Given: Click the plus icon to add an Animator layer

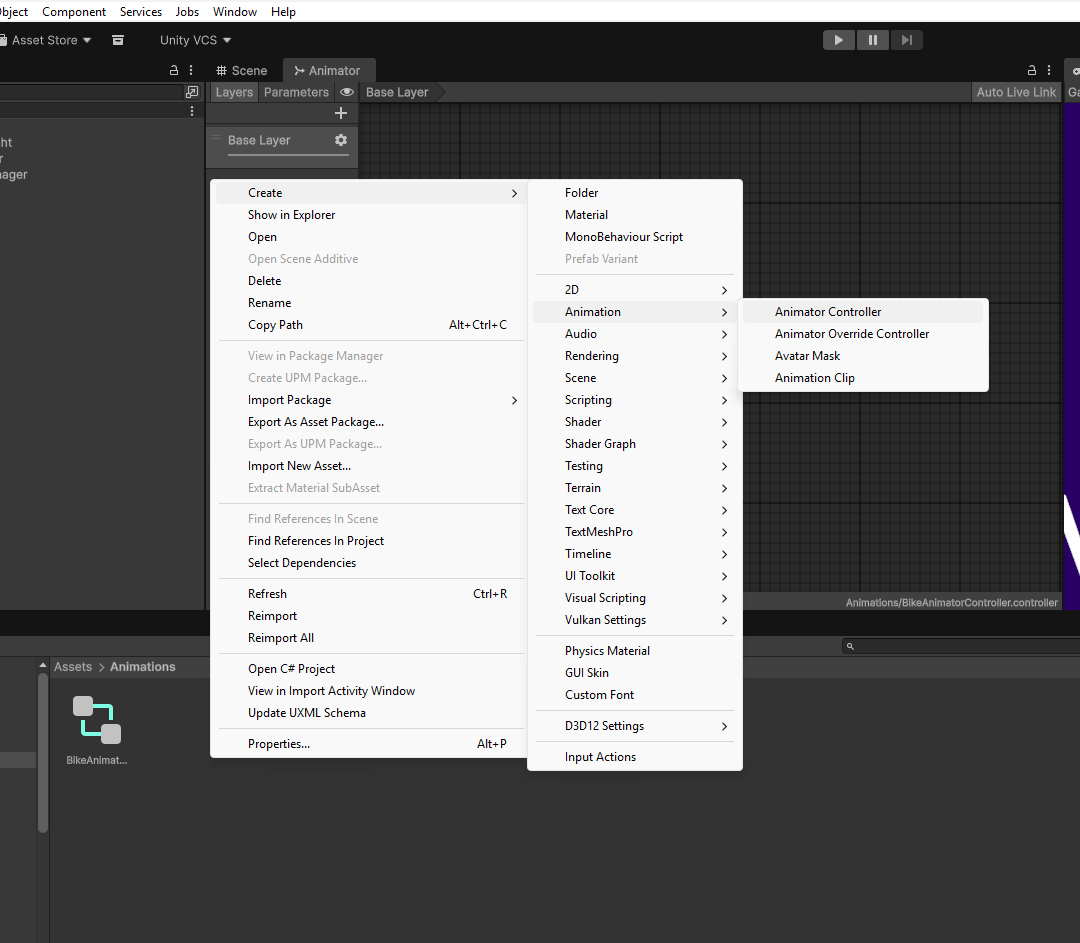Looking at the screenshot, I should click(x=341, y=113).
